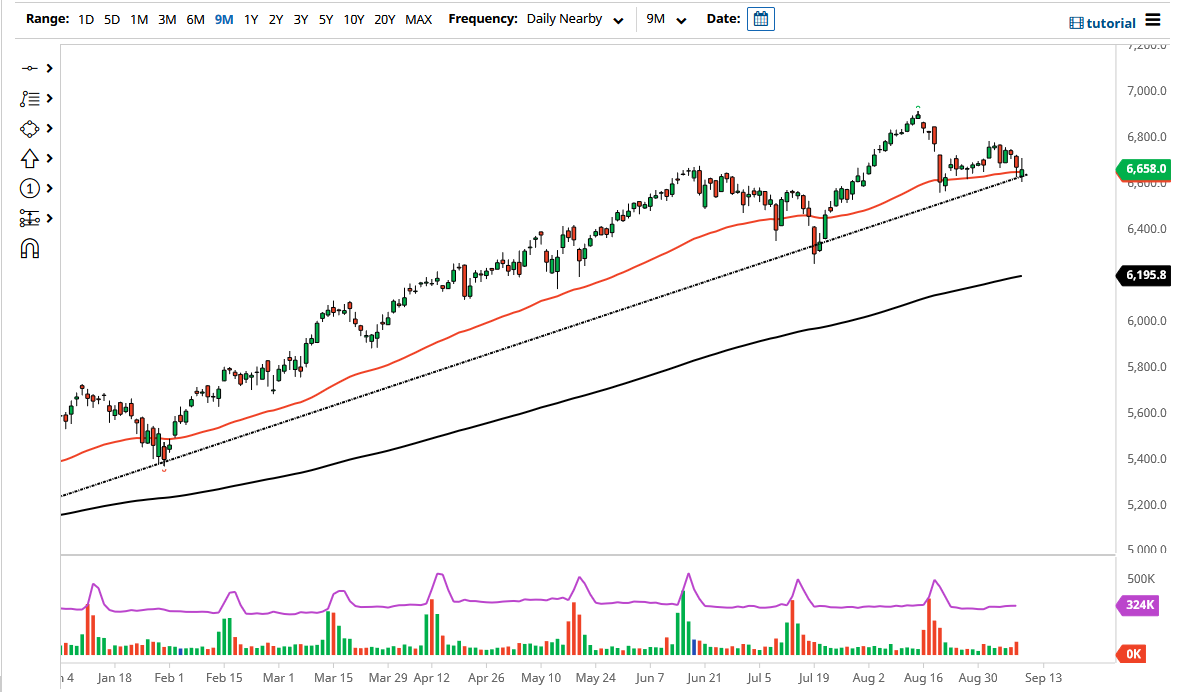
Task: Click the green 6,658.0 price label
Action: 1143,170
